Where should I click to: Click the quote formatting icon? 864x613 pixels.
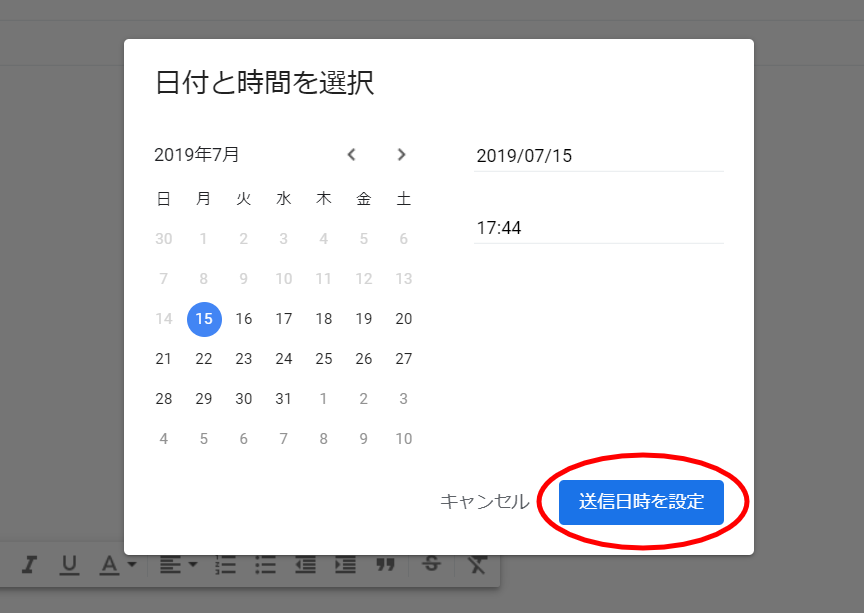point(386,564)
